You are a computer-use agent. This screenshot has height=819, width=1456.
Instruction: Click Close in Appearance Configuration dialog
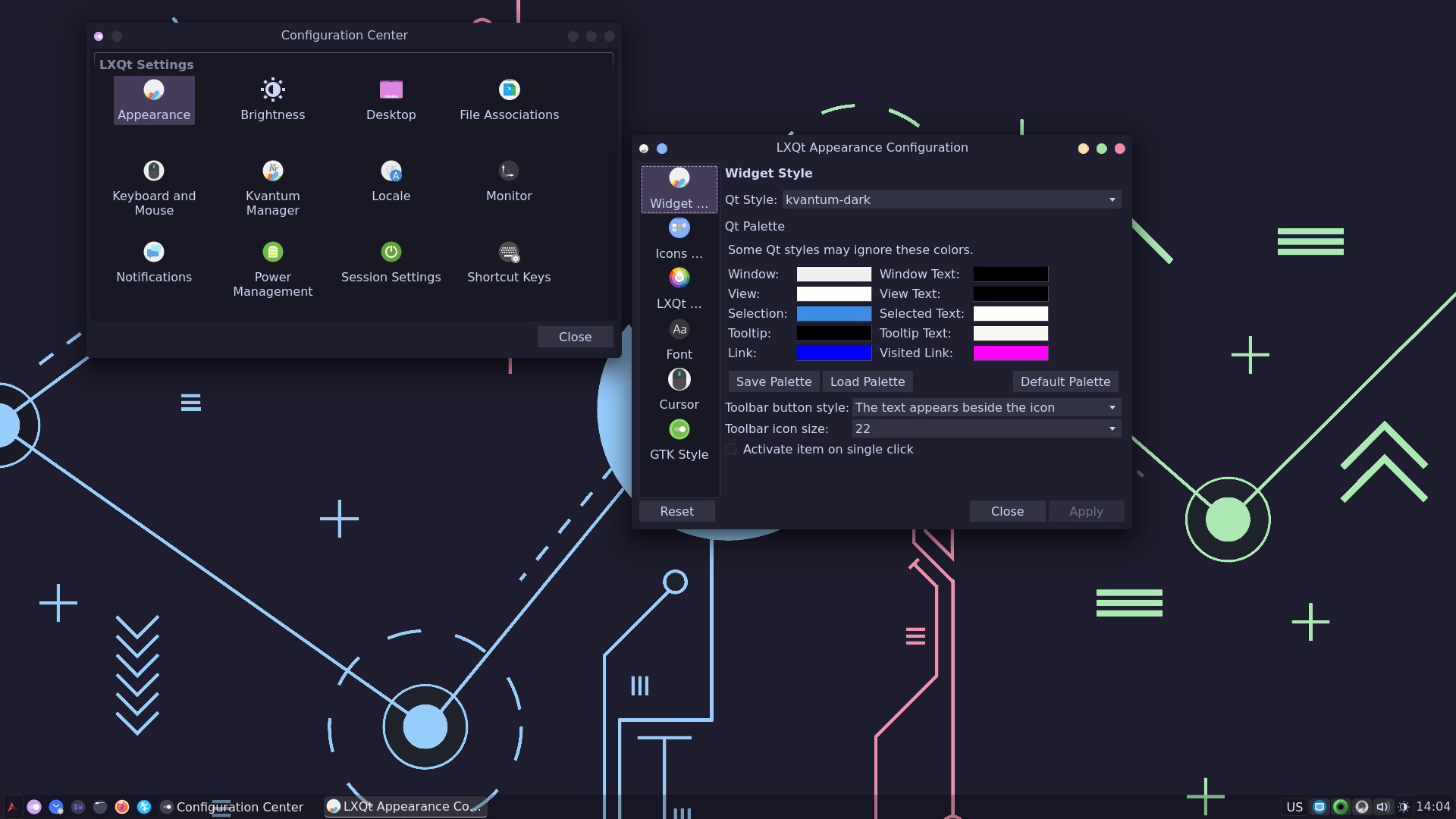pos(1007,511)
